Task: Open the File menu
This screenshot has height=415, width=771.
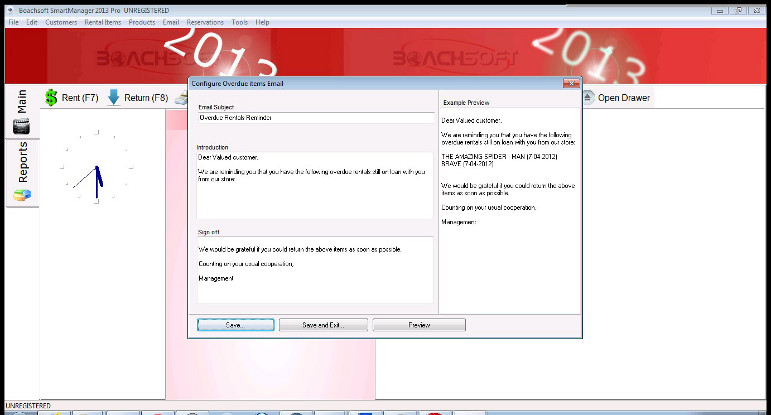Action: (14, 22)
